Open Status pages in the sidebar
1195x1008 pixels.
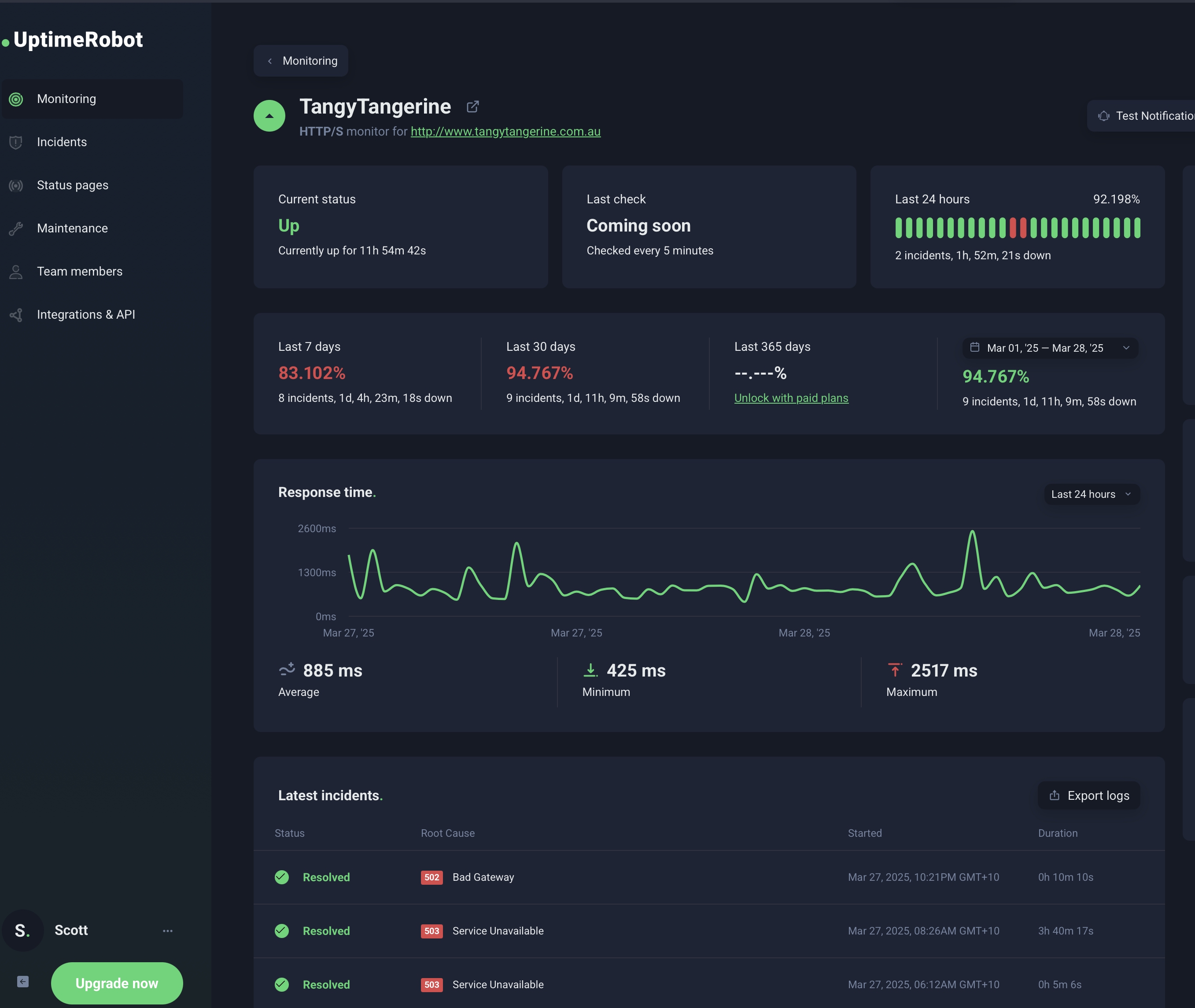pyautogui.click(x=92, y=185)
